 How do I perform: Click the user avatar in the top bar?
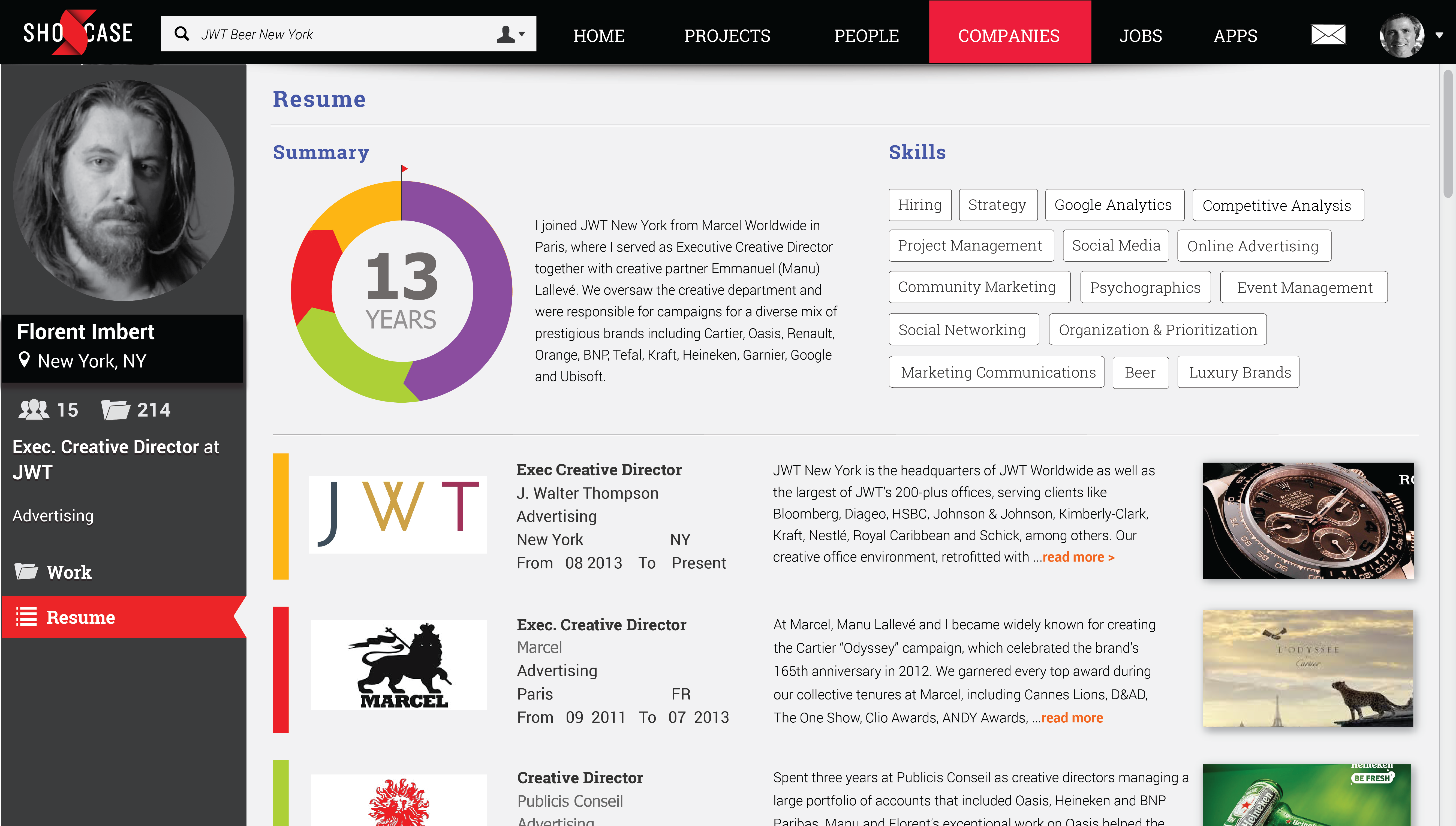point(1401,35)
